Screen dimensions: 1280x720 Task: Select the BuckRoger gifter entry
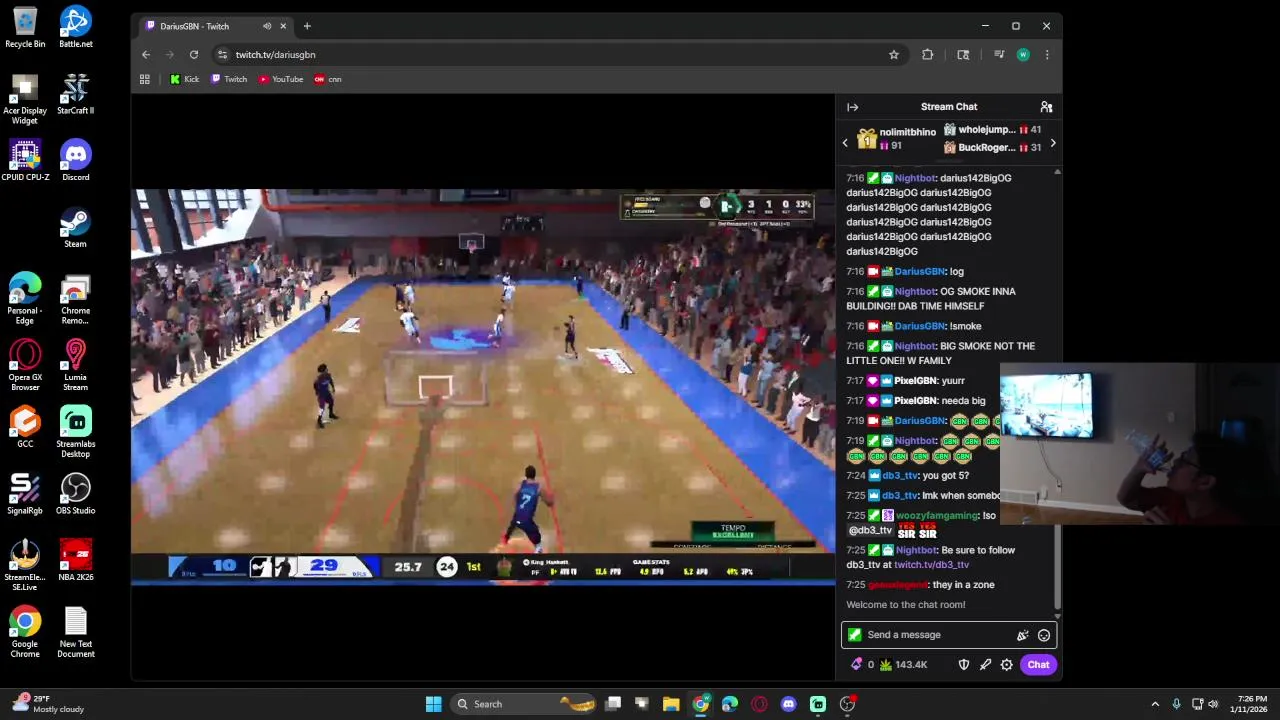[x=992, y=148]
